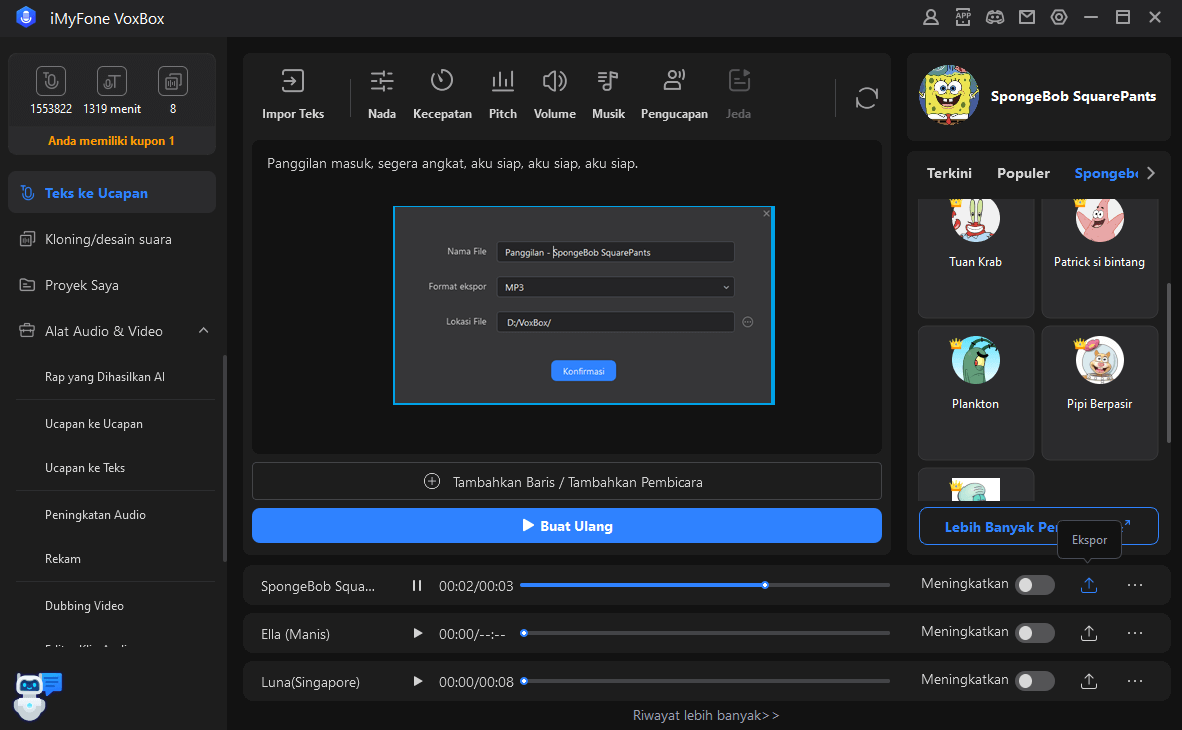This screenshot has width=1182, height=730.
Task: Open the Pengucapan tool
Action: tap(674, 94)
